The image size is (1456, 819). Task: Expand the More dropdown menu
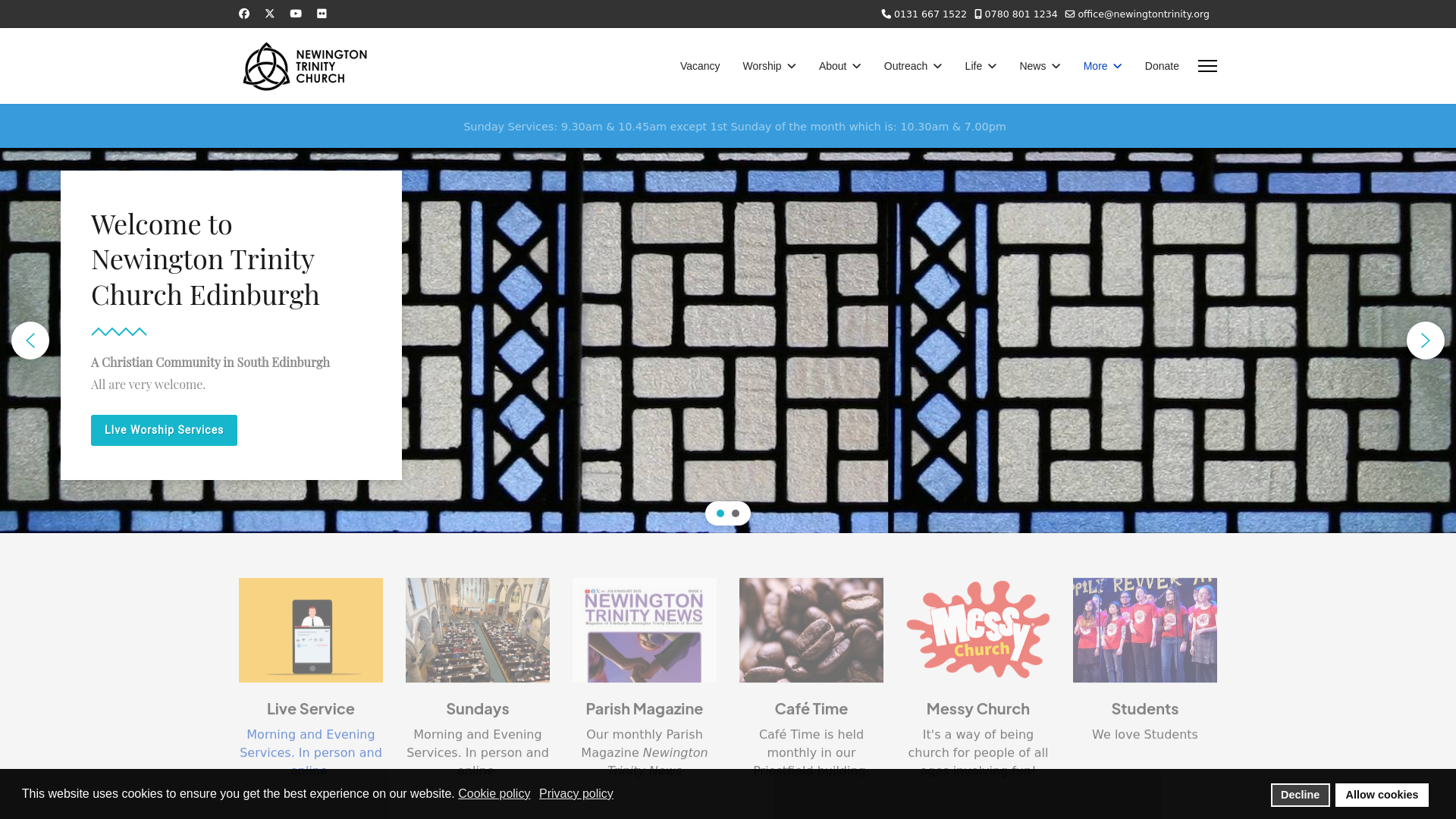[1102, 66]
